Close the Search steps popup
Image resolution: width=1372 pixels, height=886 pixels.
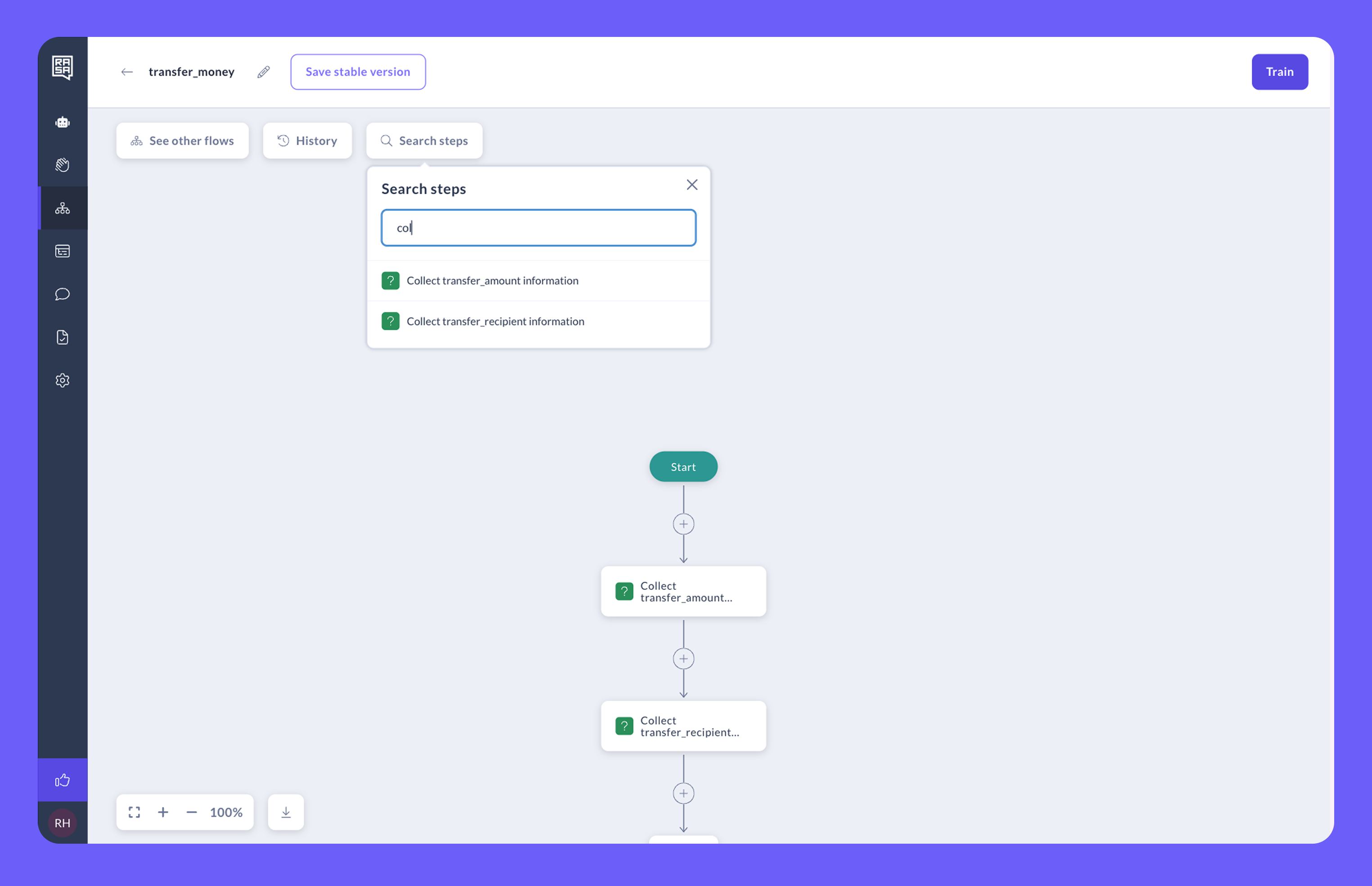click(691, 185)
